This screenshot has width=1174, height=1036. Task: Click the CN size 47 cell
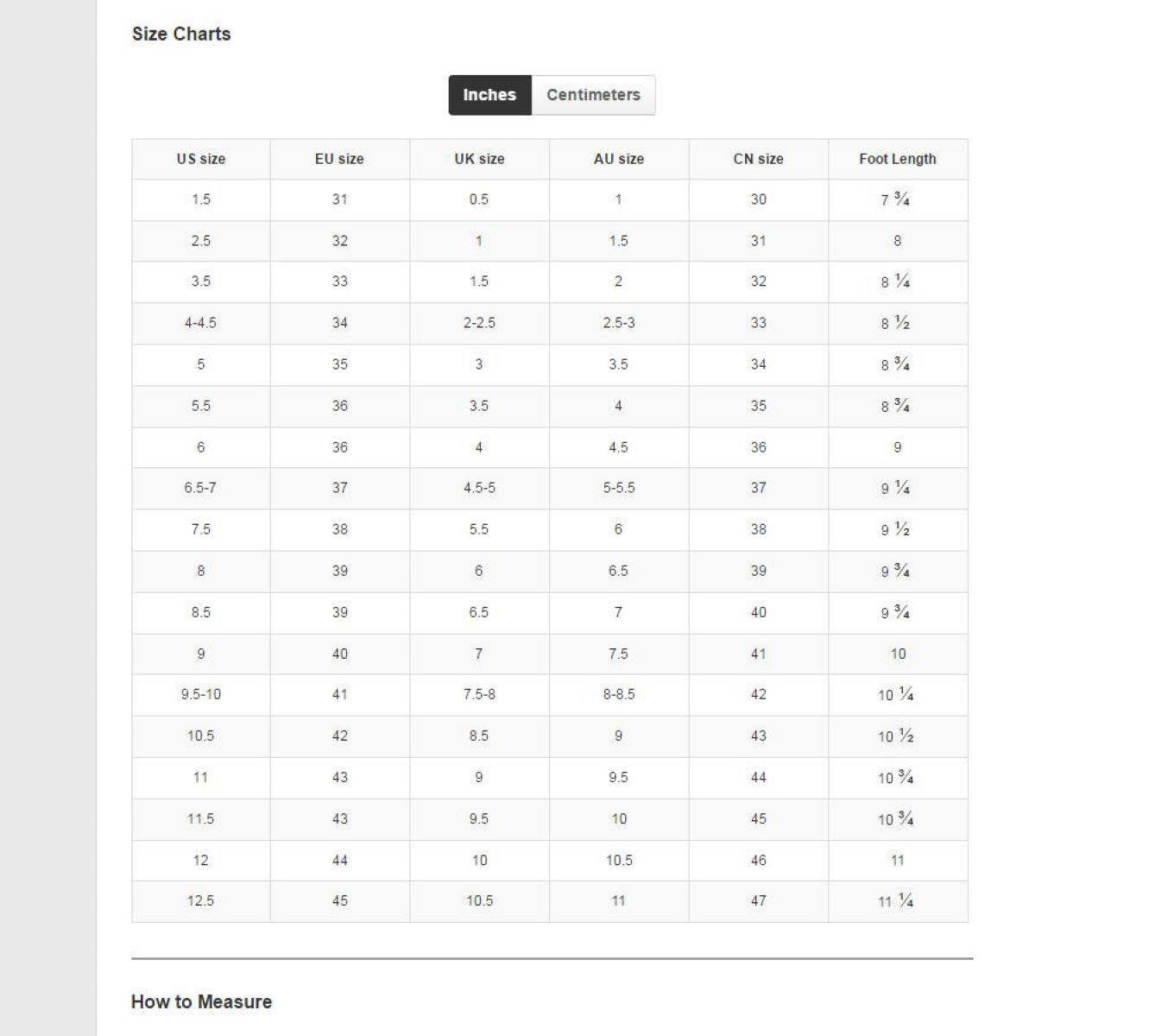758,900
